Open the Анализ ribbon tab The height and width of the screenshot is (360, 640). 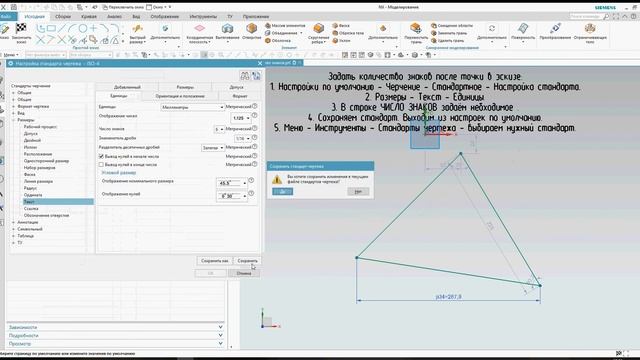[x=114, y=17]
